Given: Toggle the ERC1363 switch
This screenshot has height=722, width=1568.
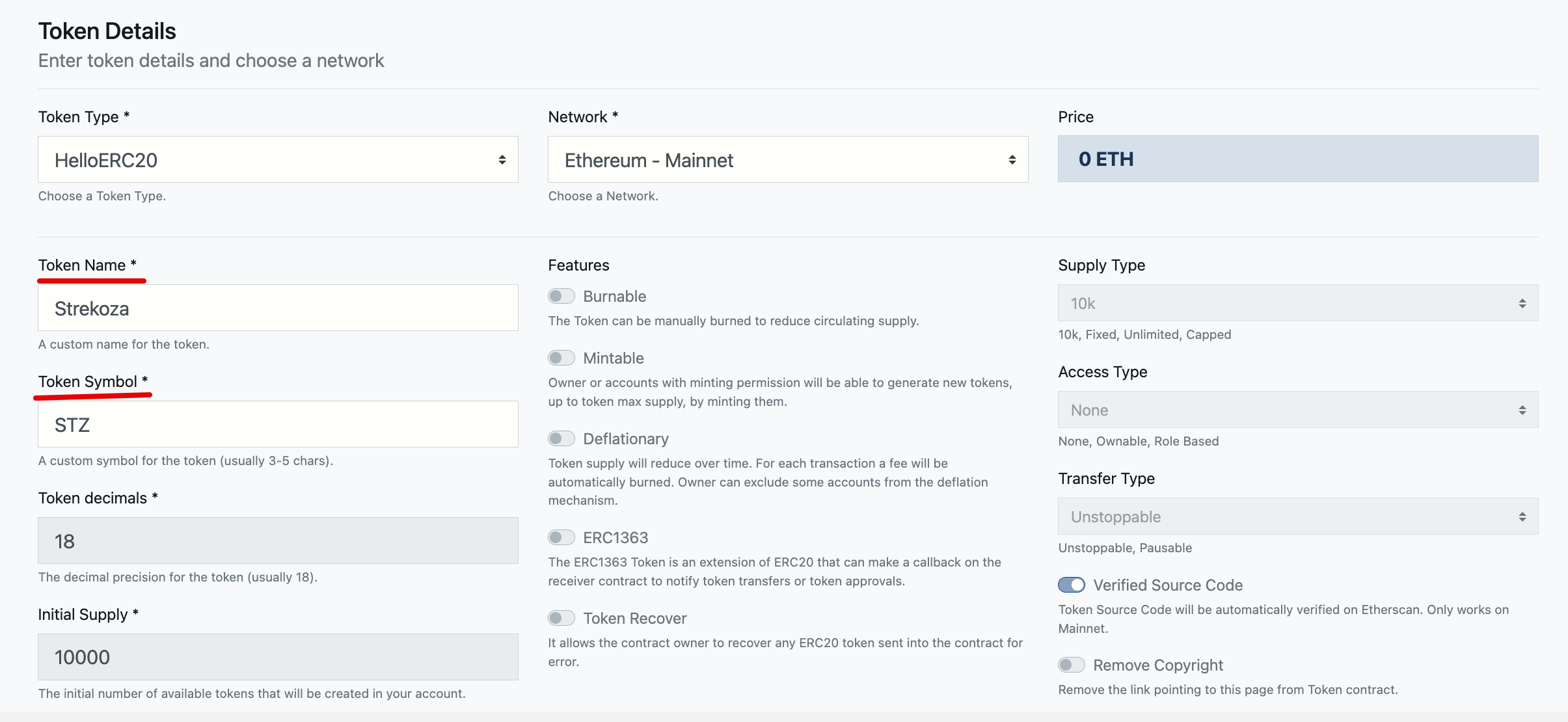Looking at the screenshot, I should [x=561, y=538].
